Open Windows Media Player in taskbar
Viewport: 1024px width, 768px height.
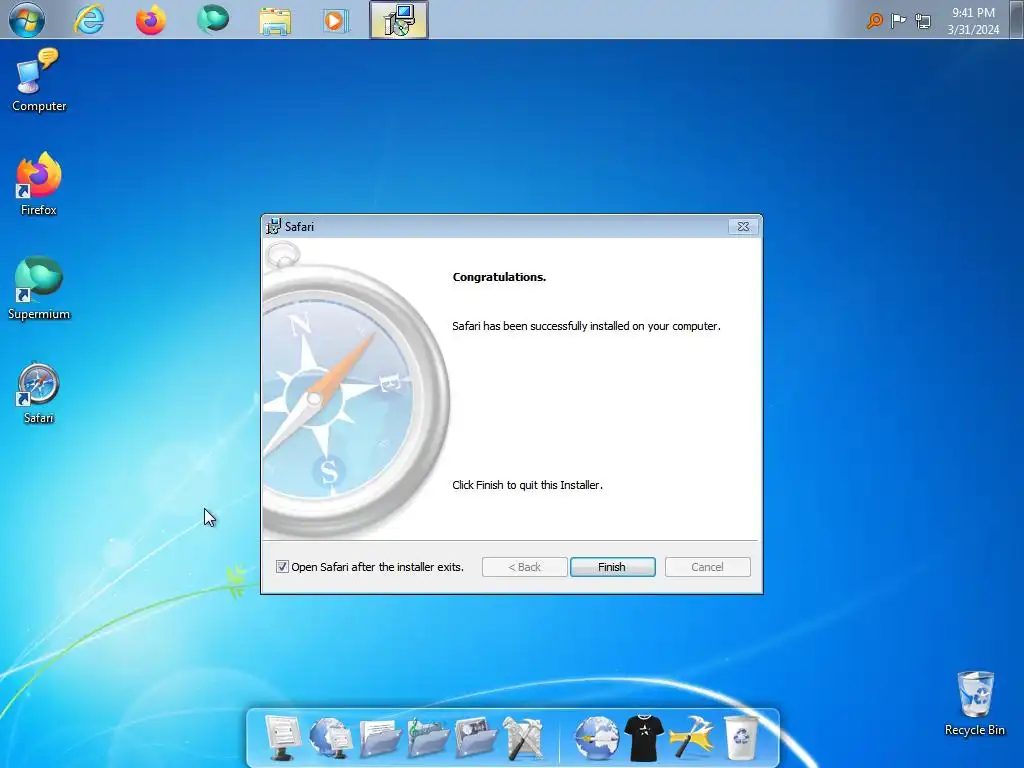(x=336, y=20)
